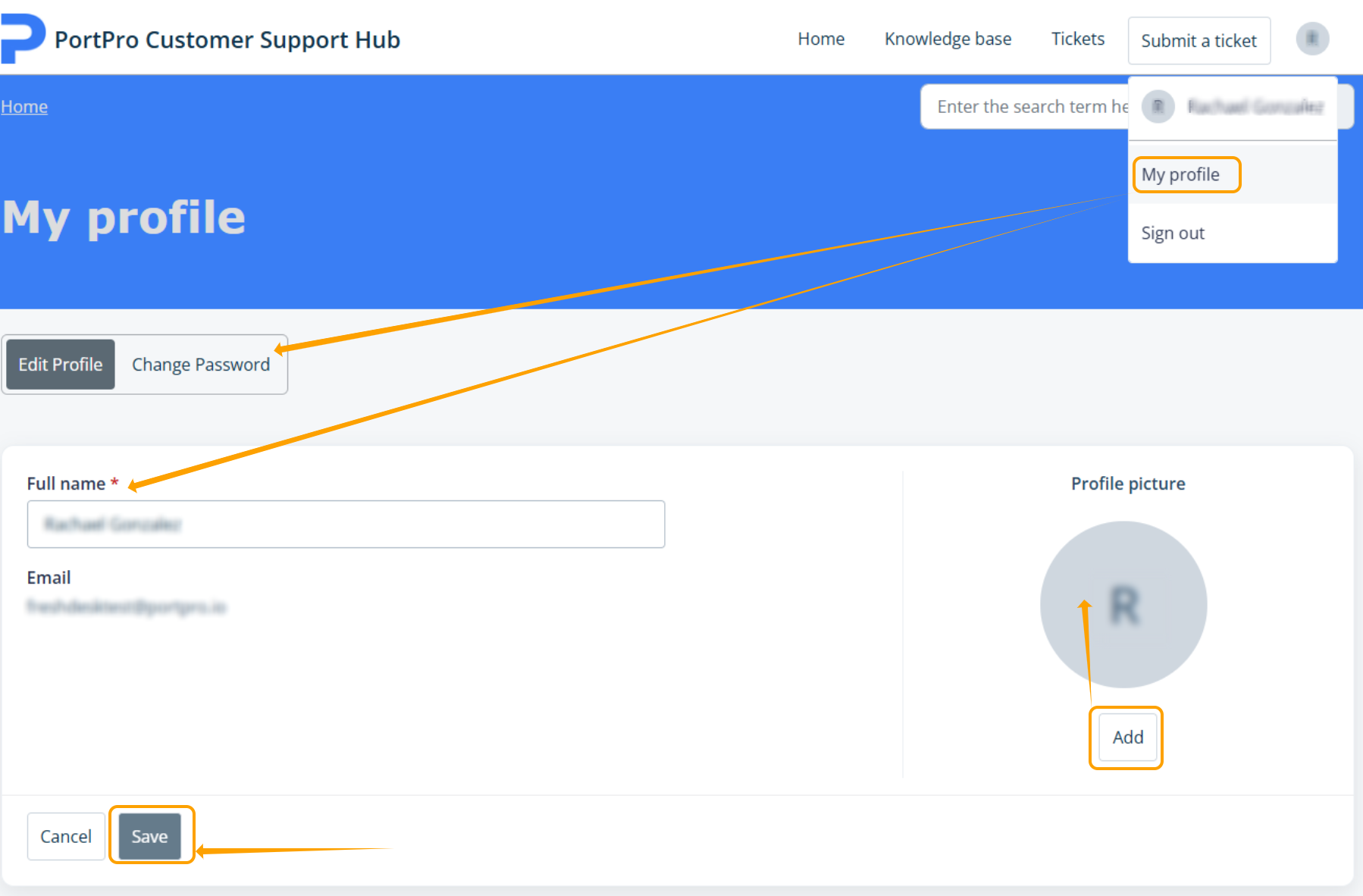The width and height of the screenshot is (1363, 896).
Task: Save the profile changes
Action: [x=149, y=836]
